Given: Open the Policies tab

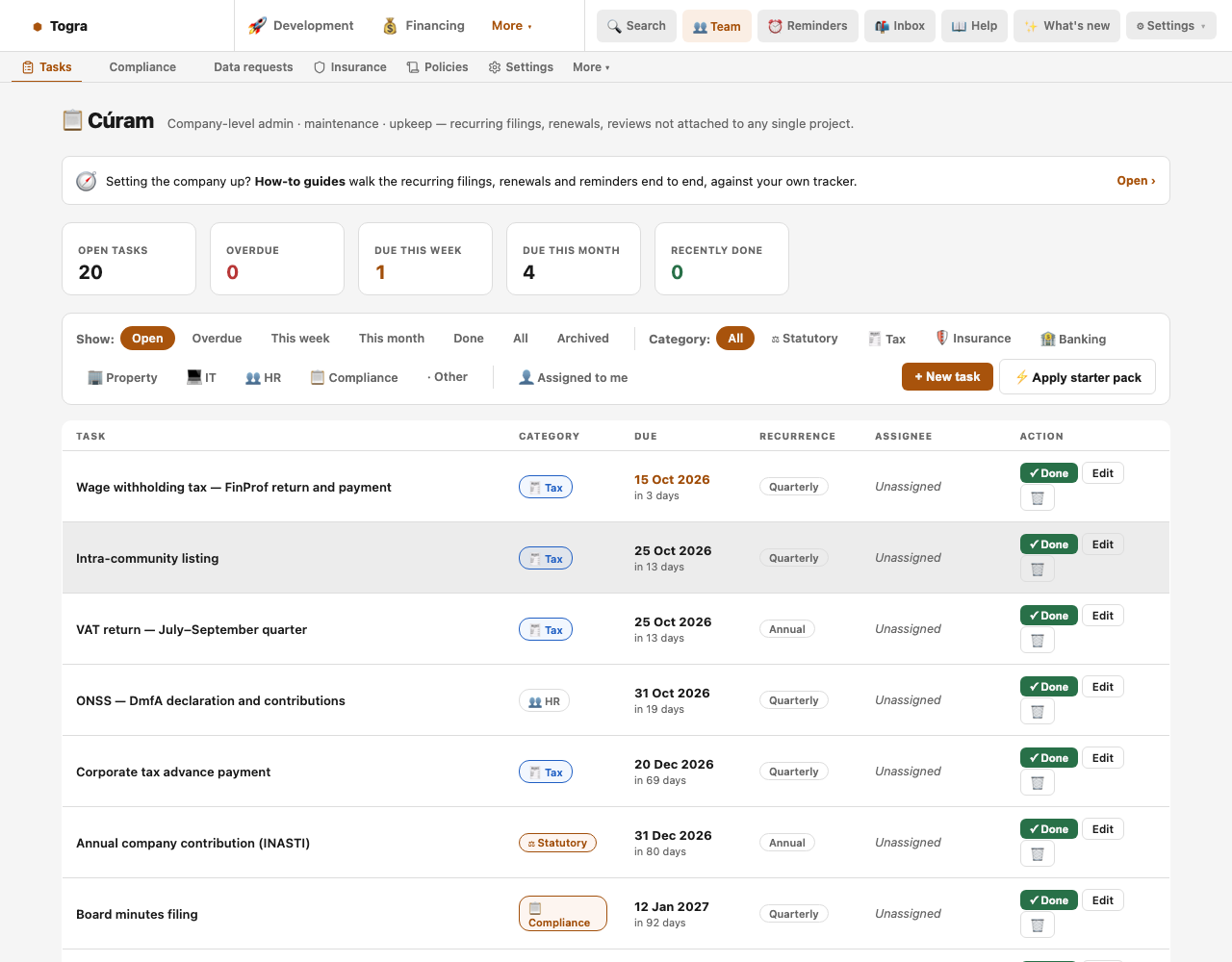Looking at the screenshot, I should (438, 67).
